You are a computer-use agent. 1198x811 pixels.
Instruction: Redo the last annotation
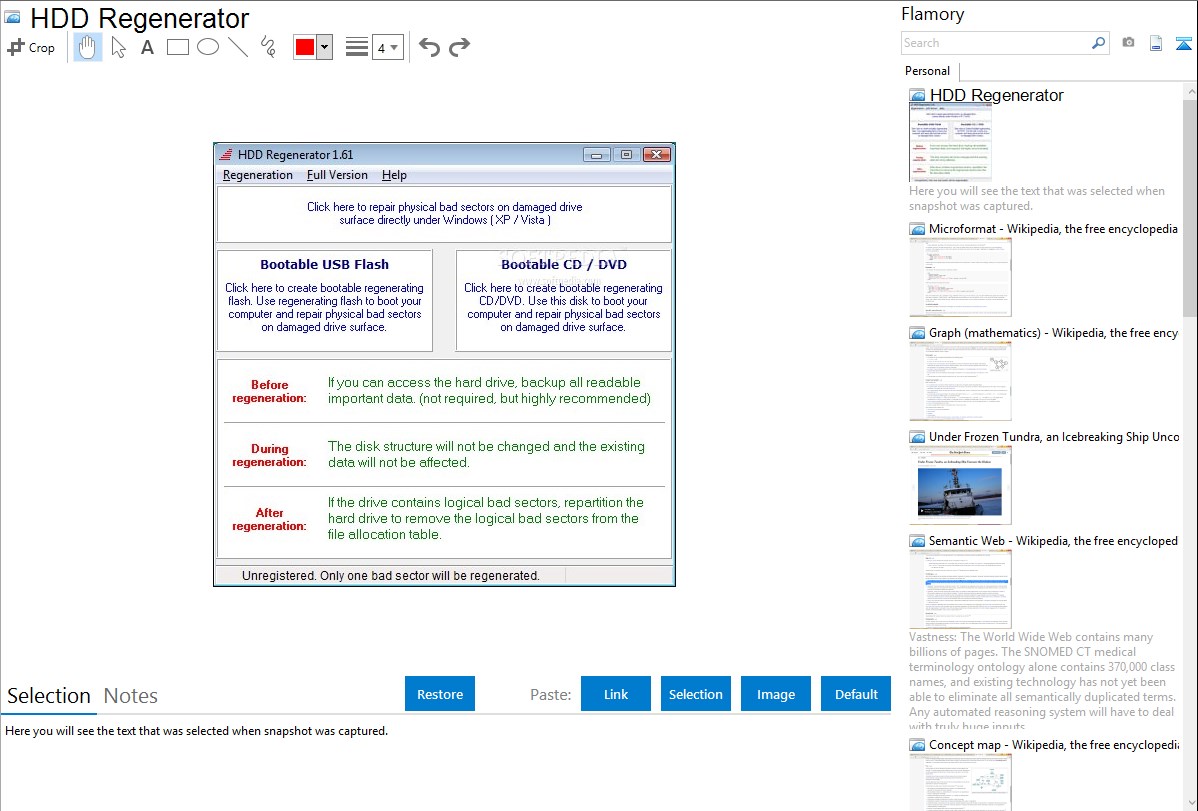pos(459,47)
